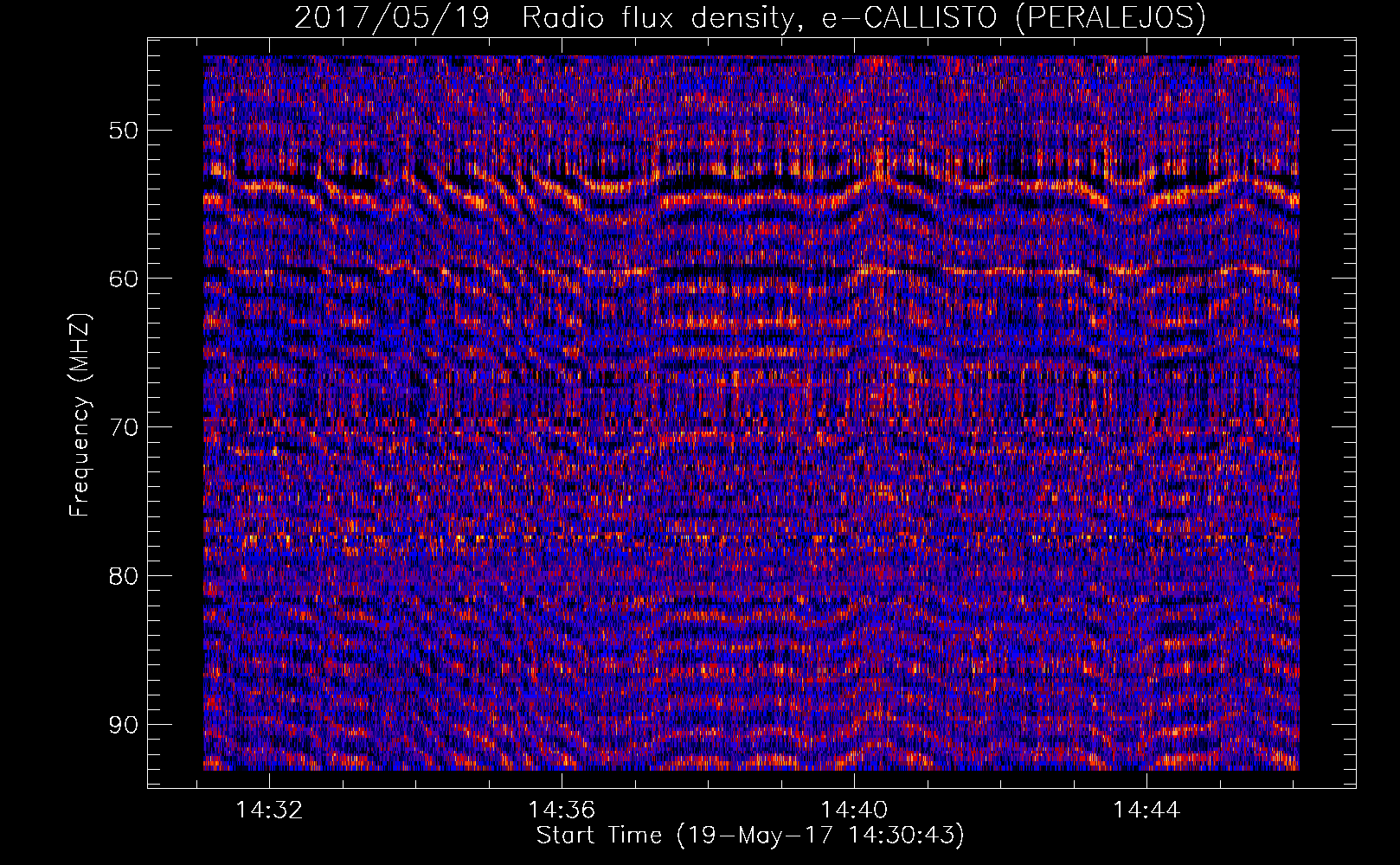Screen dimensions: 1400x865
Task: Click the 14:44 time tick label
Action: [1146, 810]
